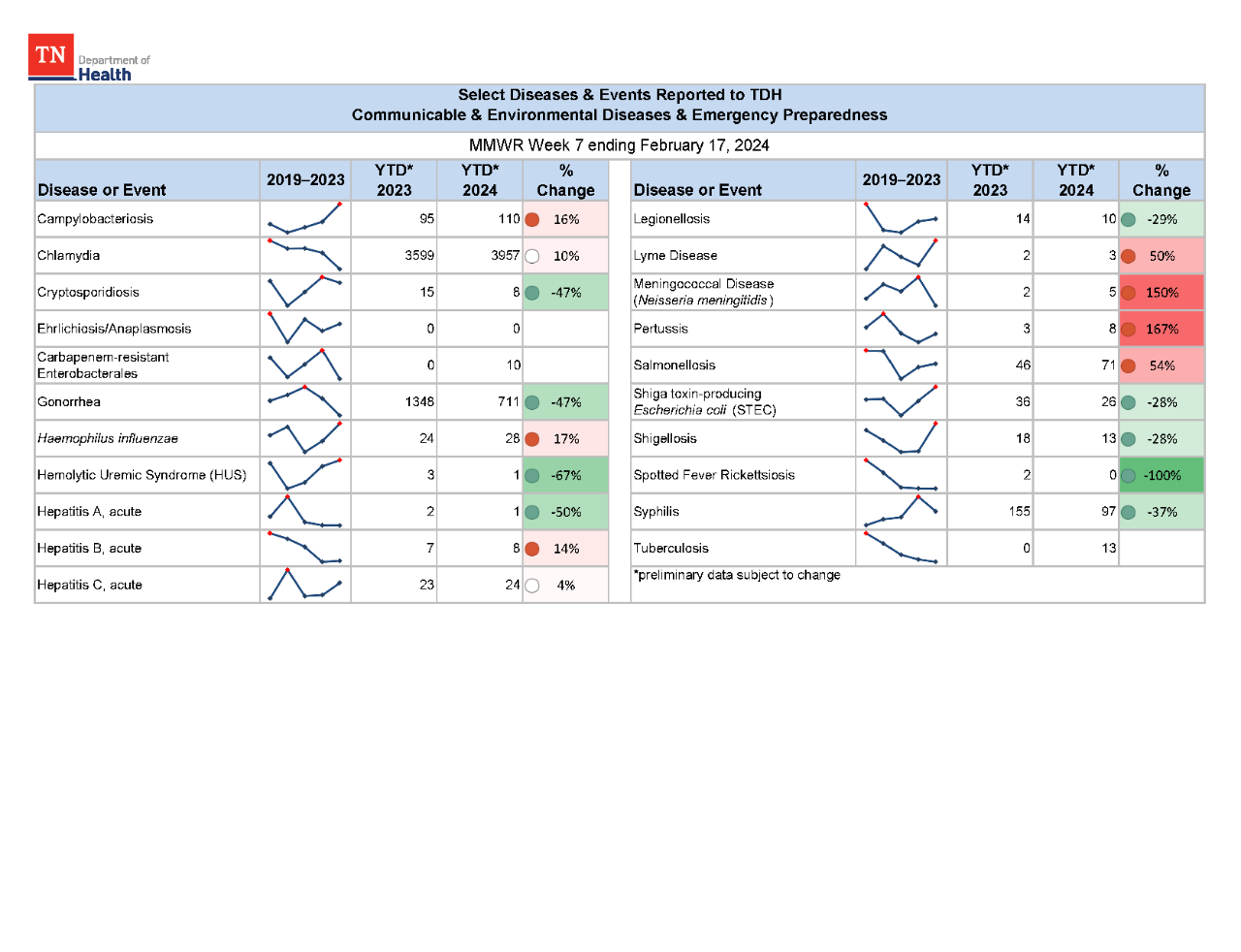Screen dimensions: 1241x952
Task: Select the open circle beside Chlamydia's 10% change
Action: [533, 256]
